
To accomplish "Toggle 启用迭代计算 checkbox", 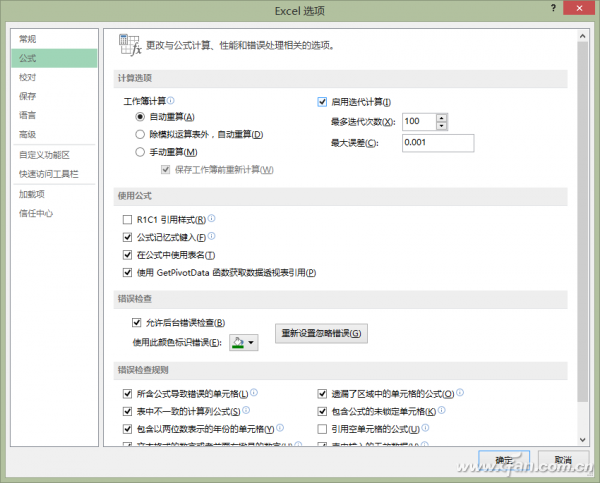I will coord(322,102).
